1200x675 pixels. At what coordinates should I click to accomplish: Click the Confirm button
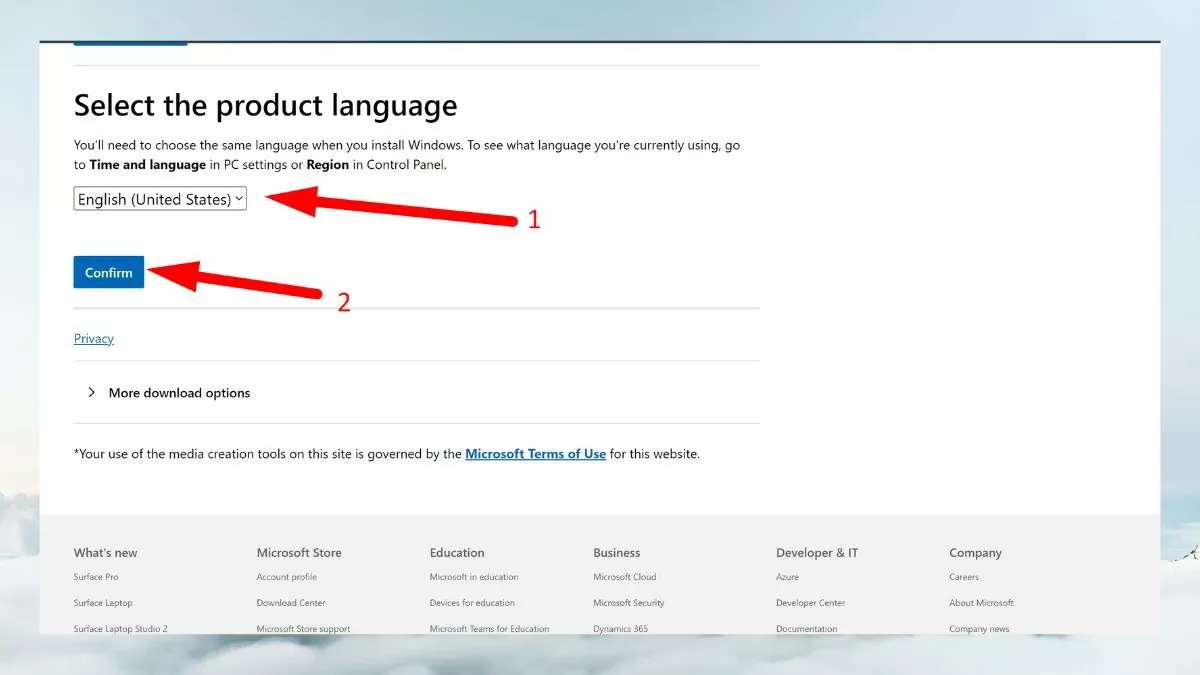[x=108, y=271]
